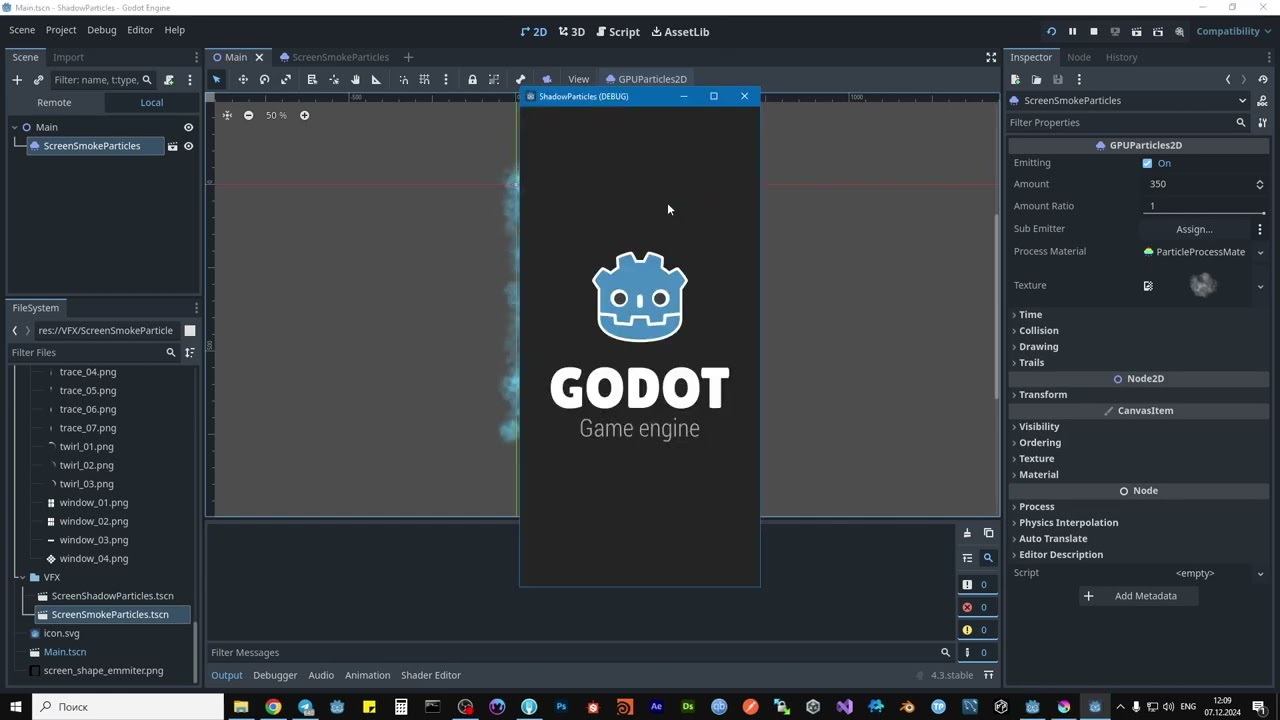Toggle grid snap in viewport toolbar
This screenshot has height=720, width=1280.
coord(424,79)
